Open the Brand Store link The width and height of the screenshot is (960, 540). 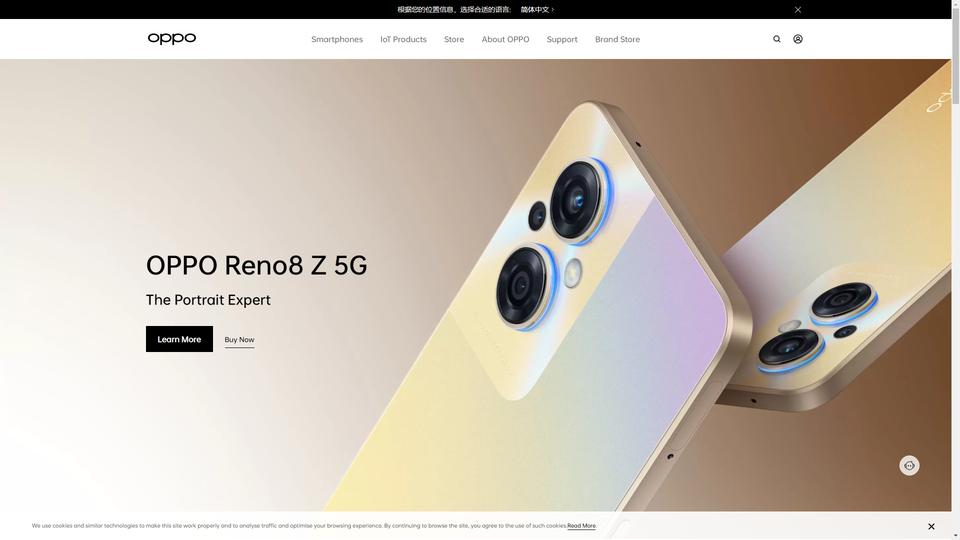coord(617,39)
